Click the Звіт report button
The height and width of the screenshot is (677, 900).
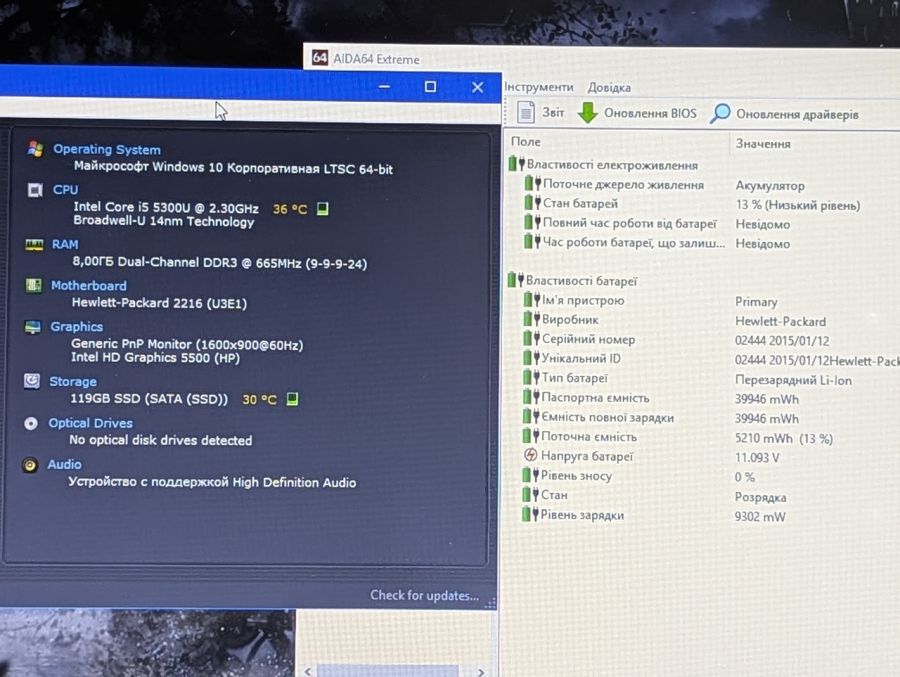pos(541,113)
